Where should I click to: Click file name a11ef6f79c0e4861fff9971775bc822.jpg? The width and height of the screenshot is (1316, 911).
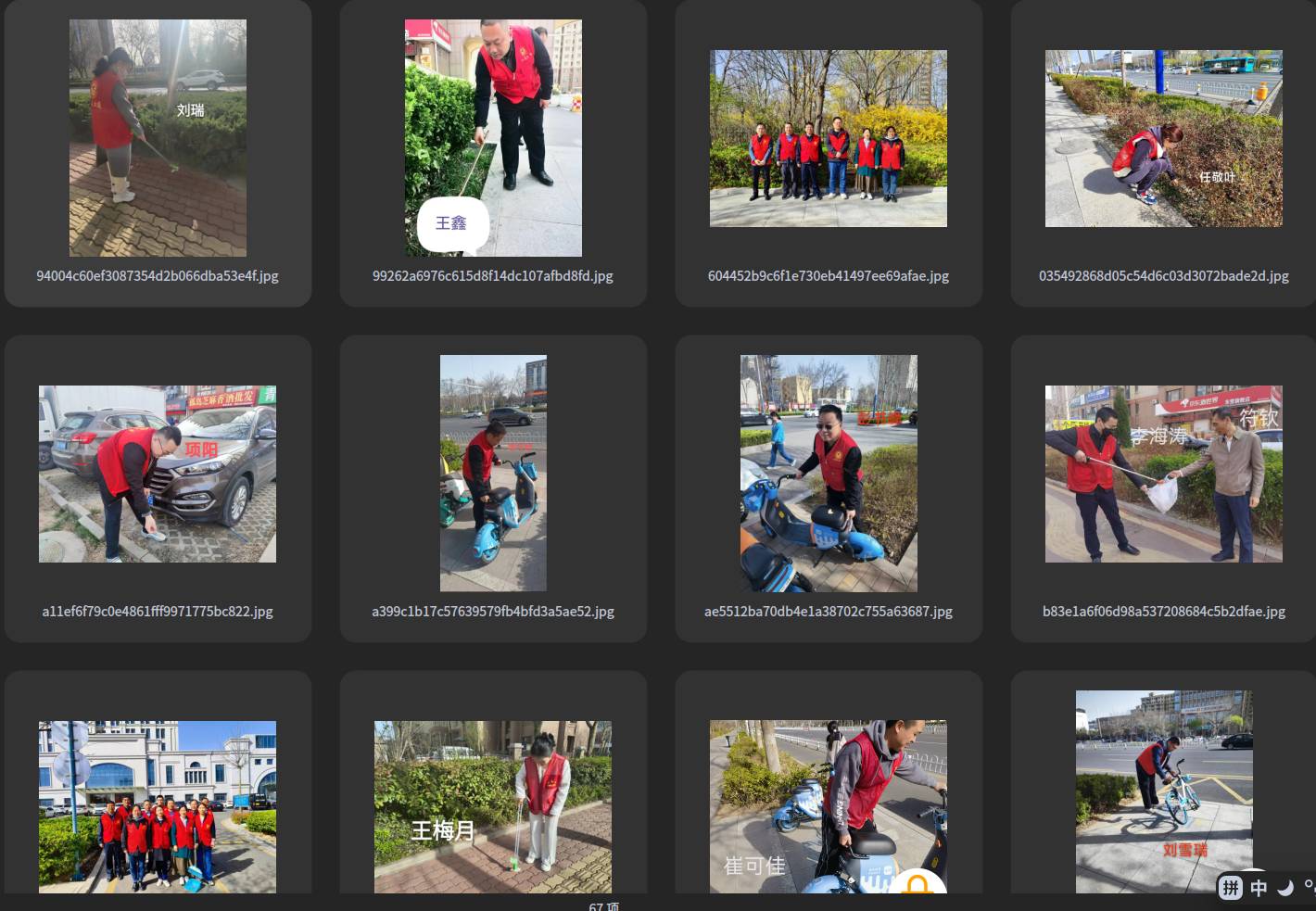tap(158, 612)
